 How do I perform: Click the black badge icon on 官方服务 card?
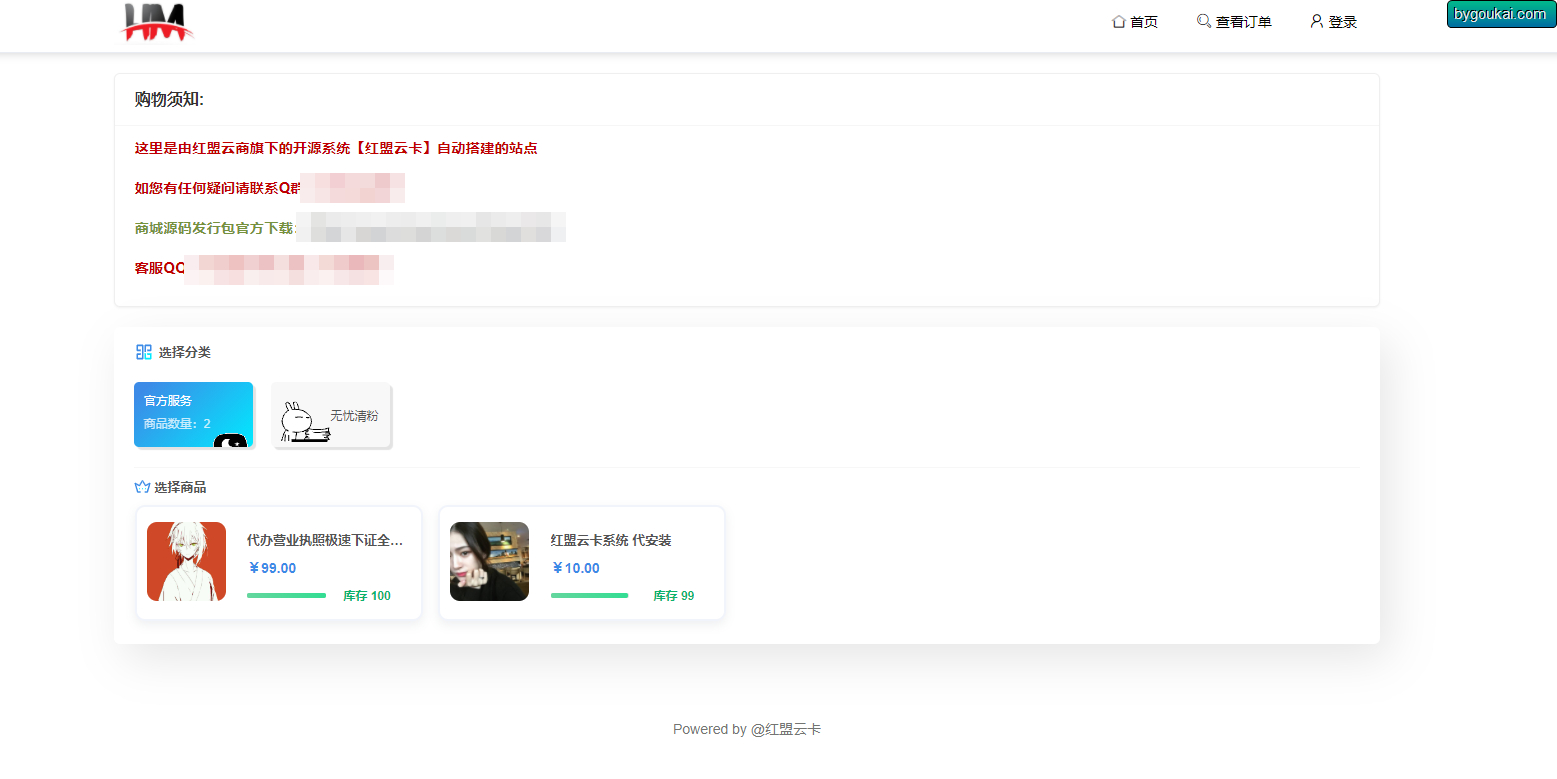231,440
